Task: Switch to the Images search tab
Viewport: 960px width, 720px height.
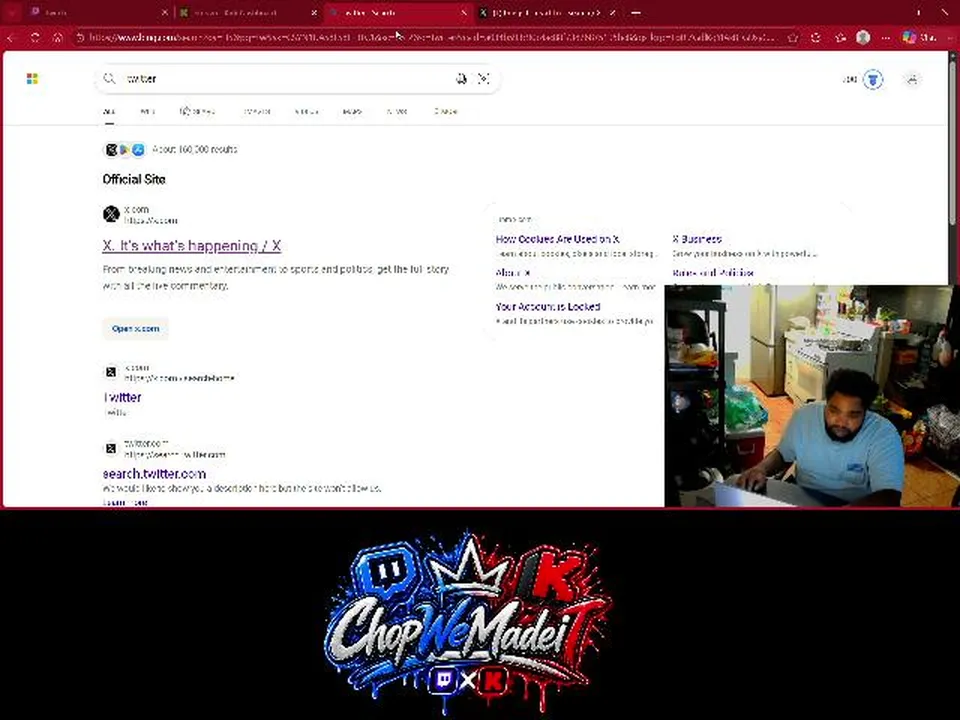Action: pos(257,111)
